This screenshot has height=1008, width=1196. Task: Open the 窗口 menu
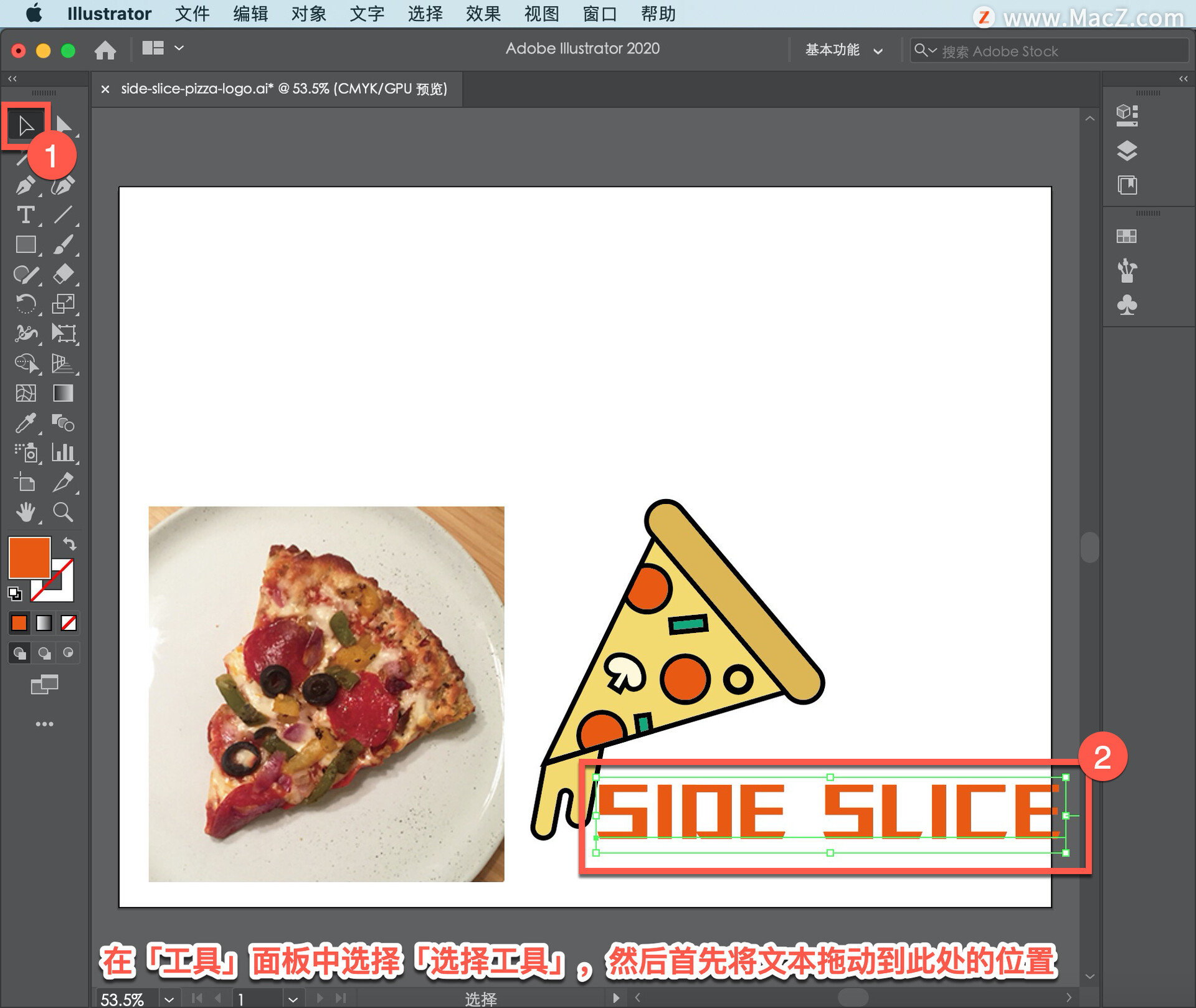point(600,14)
